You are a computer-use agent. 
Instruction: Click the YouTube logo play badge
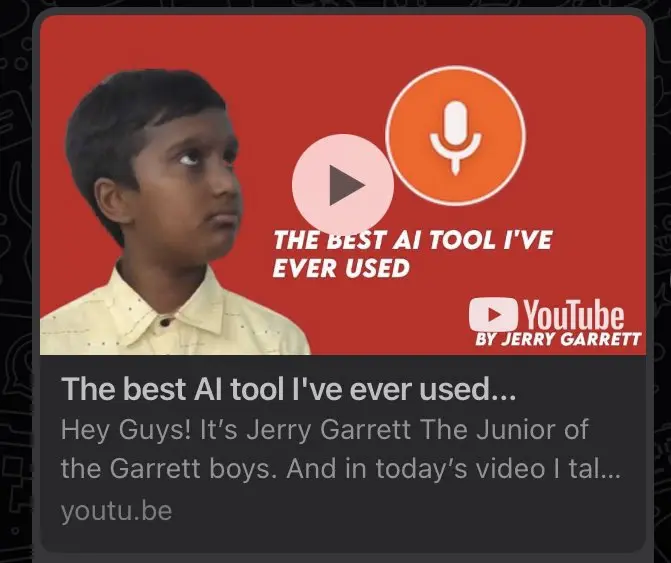pos(493,314)
